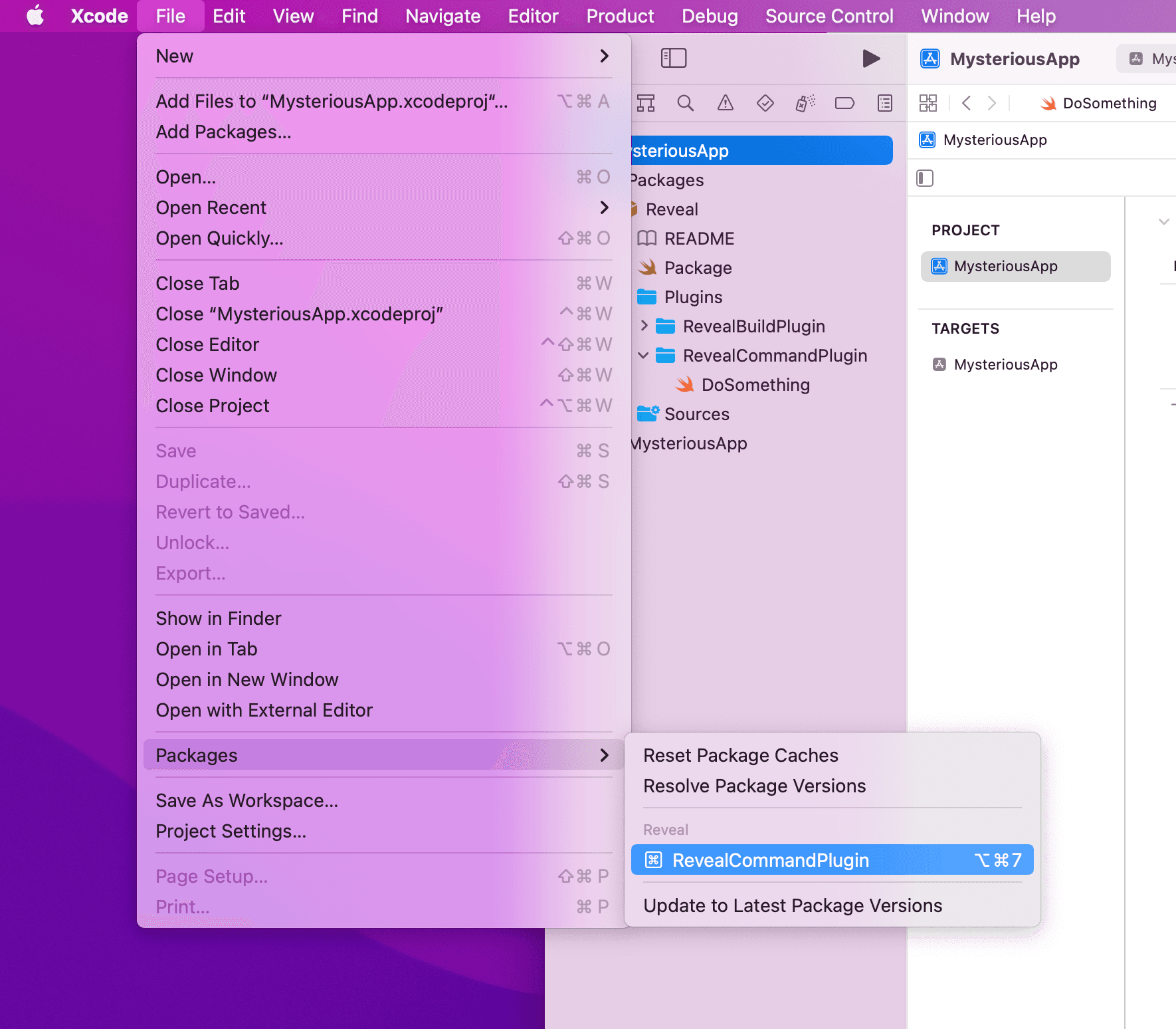Screen dimensions: 1176x1029
Task: Expand the New submenu arrow
Action: (x=604, y=56)
